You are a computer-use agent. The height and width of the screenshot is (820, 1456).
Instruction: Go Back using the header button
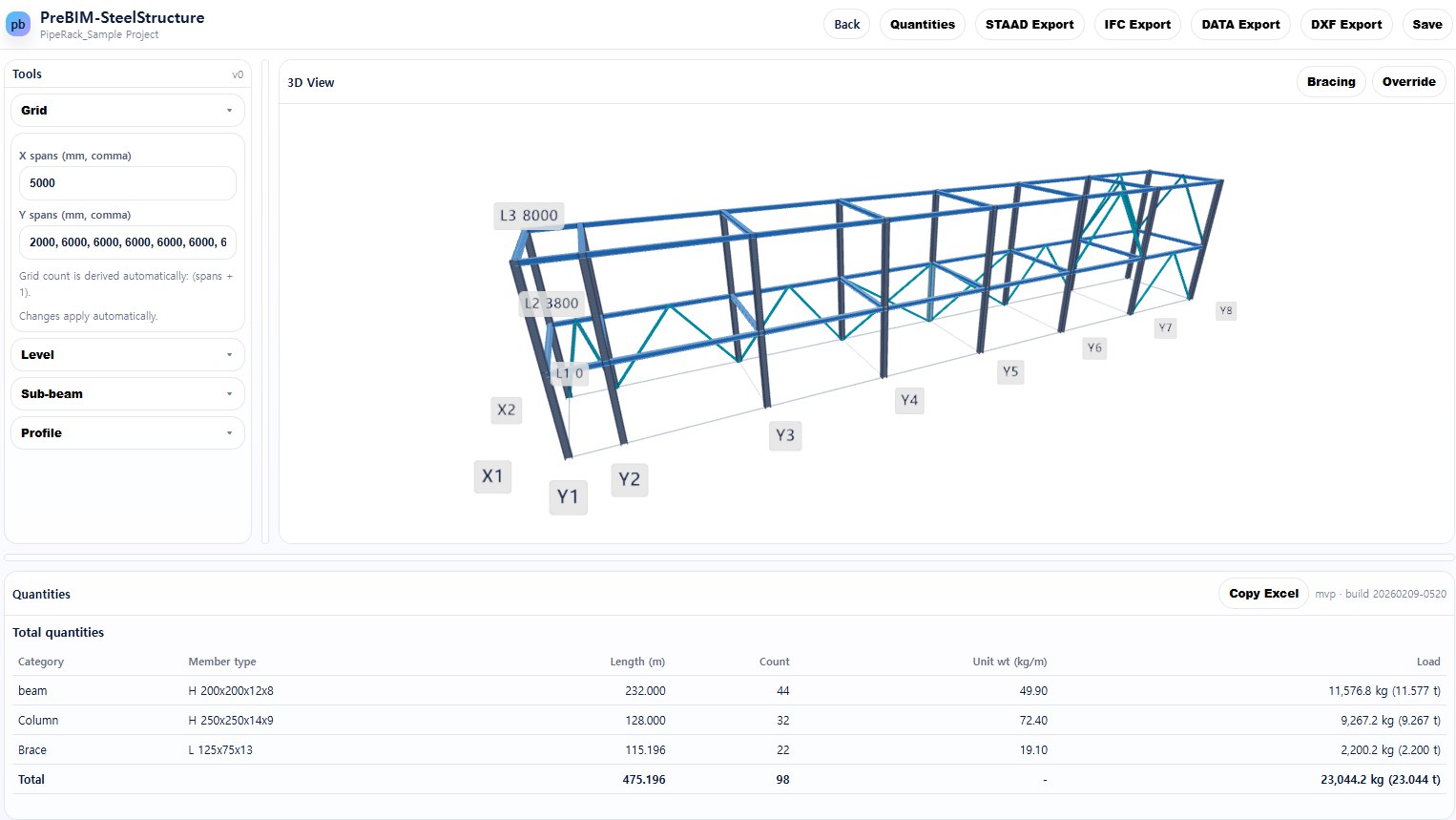[x=846, y=24]
